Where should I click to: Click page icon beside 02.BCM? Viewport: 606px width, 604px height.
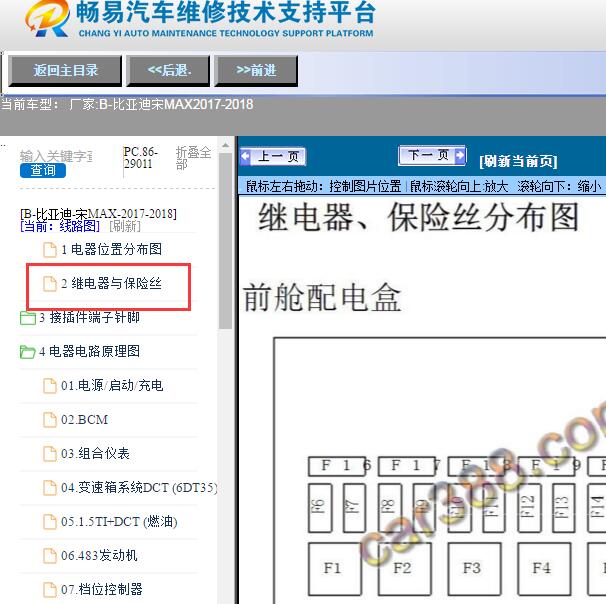49,420
